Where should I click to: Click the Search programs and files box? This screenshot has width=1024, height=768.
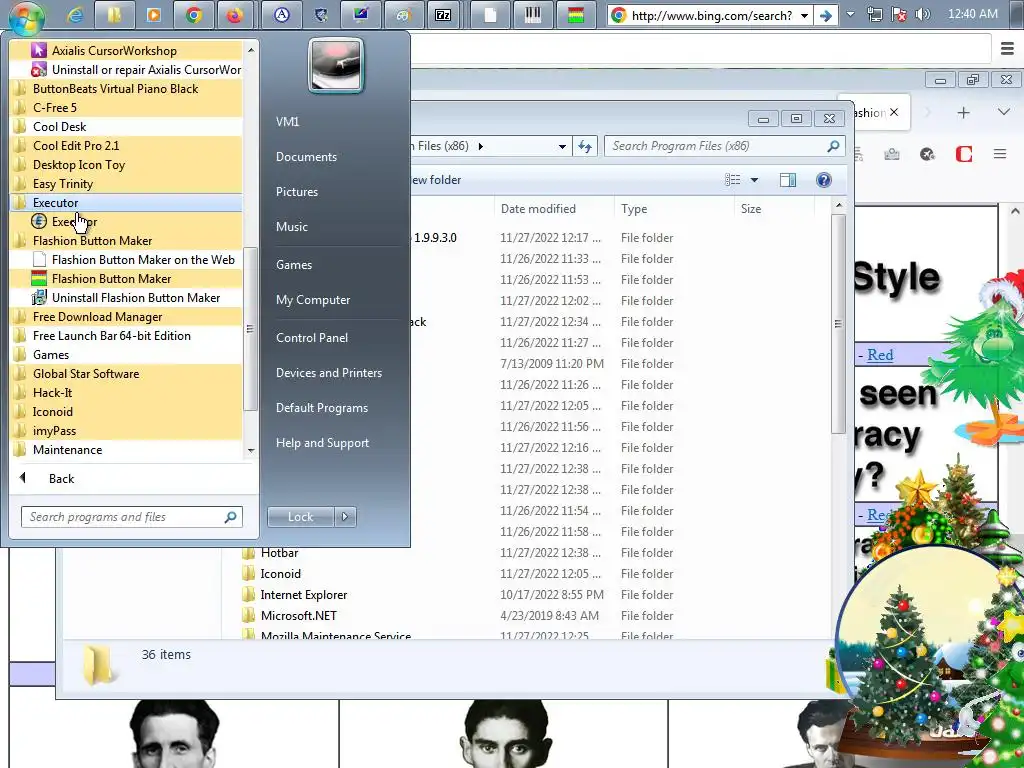click(131, 517)
